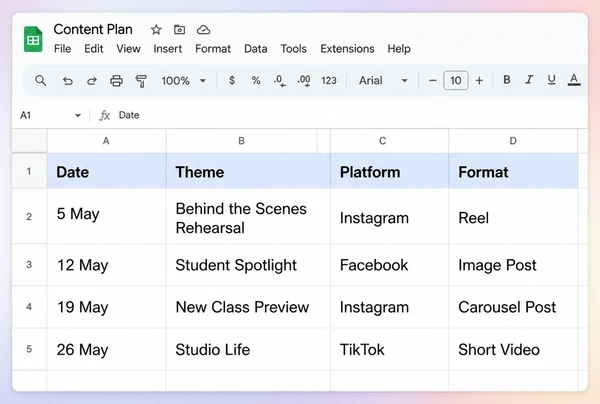
Task: Open the View menu
Action: coord(128,49)
